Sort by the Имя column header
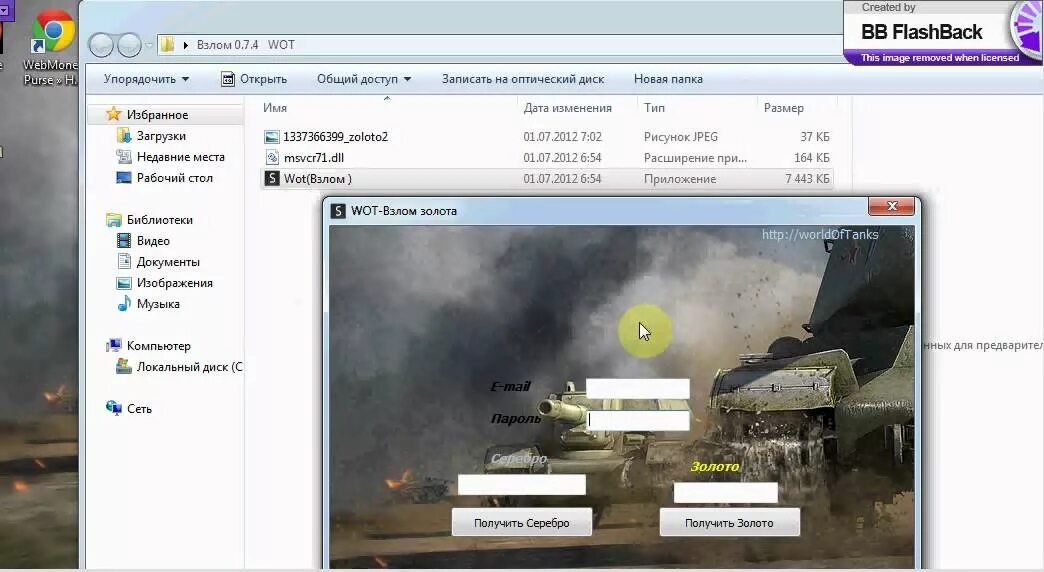 coord(275,108)
